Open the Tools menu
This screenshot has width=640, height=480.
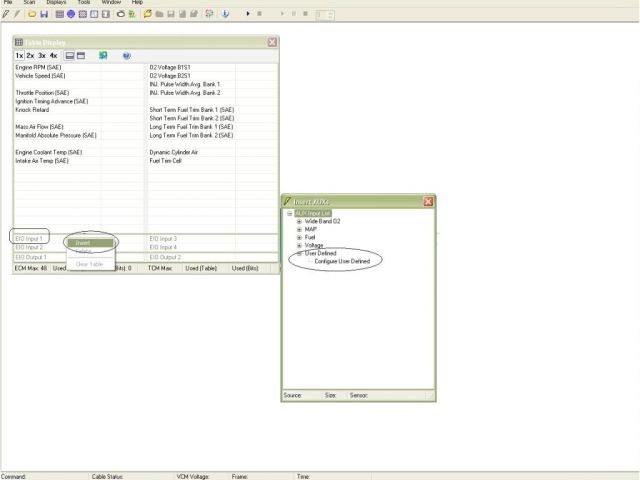tap(84, 3)
